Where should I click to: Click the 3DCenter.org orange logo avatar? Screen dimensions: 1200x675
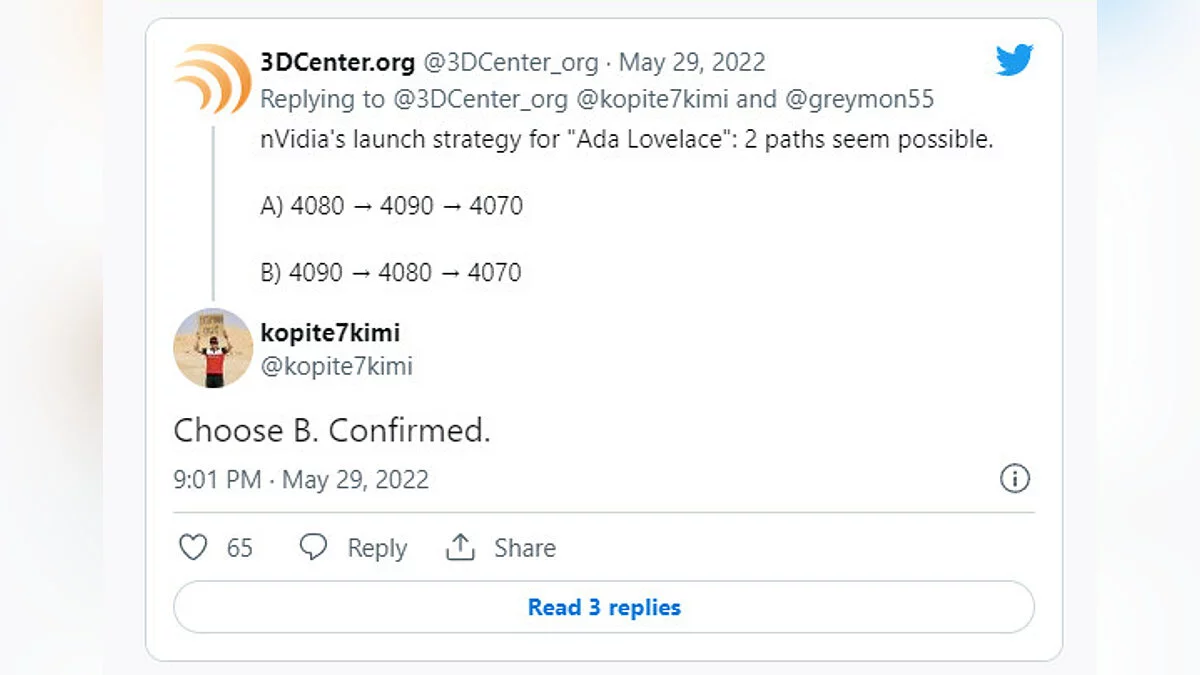point(212,80)
